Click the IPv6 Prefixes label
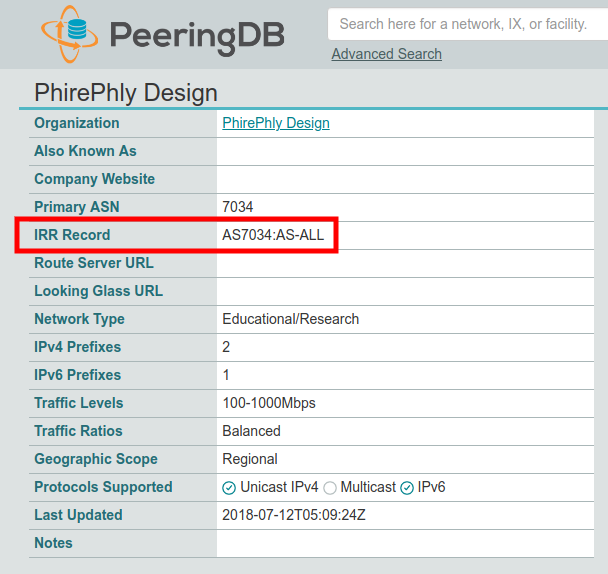The width and height of the screenshot is (608, 574). pyautogui.click(x=78, y=375)
